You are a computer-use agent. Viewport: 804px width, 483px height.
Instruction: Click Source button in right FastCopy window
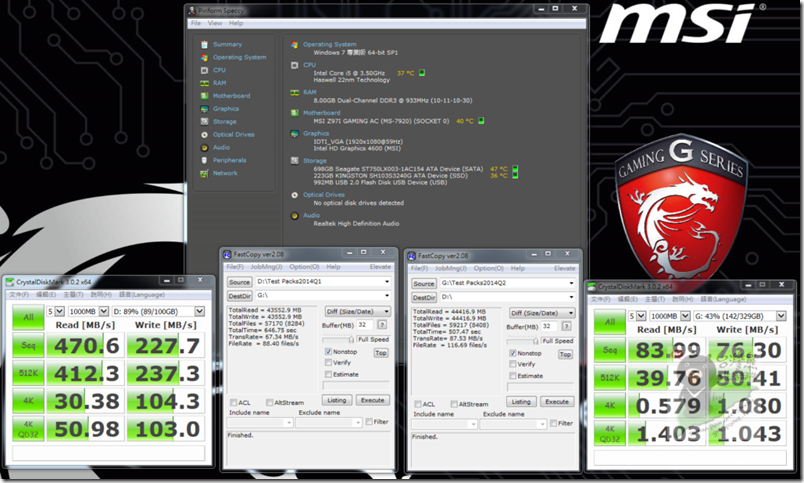coord(424,284)
